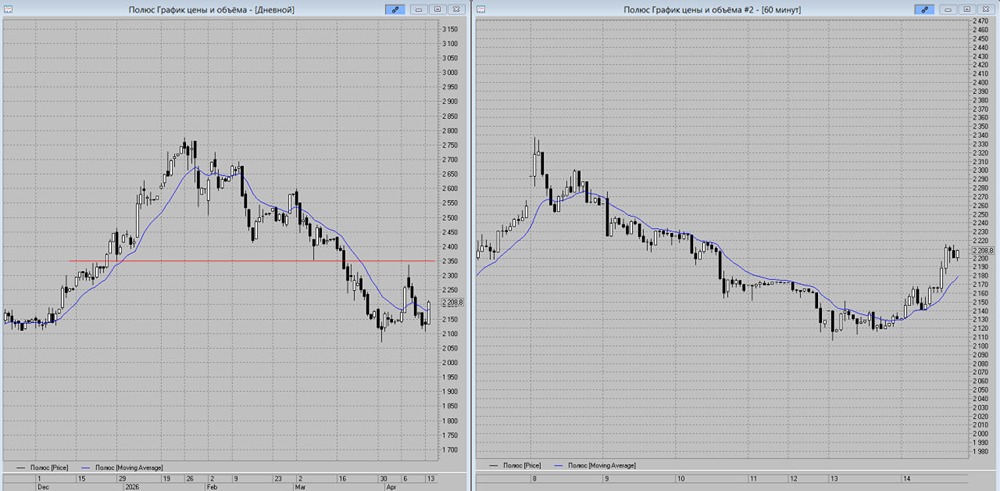Click the 2 340 price label on the 60-minute axis
This screenshot has width=1000, height=491.
[980, 135]
